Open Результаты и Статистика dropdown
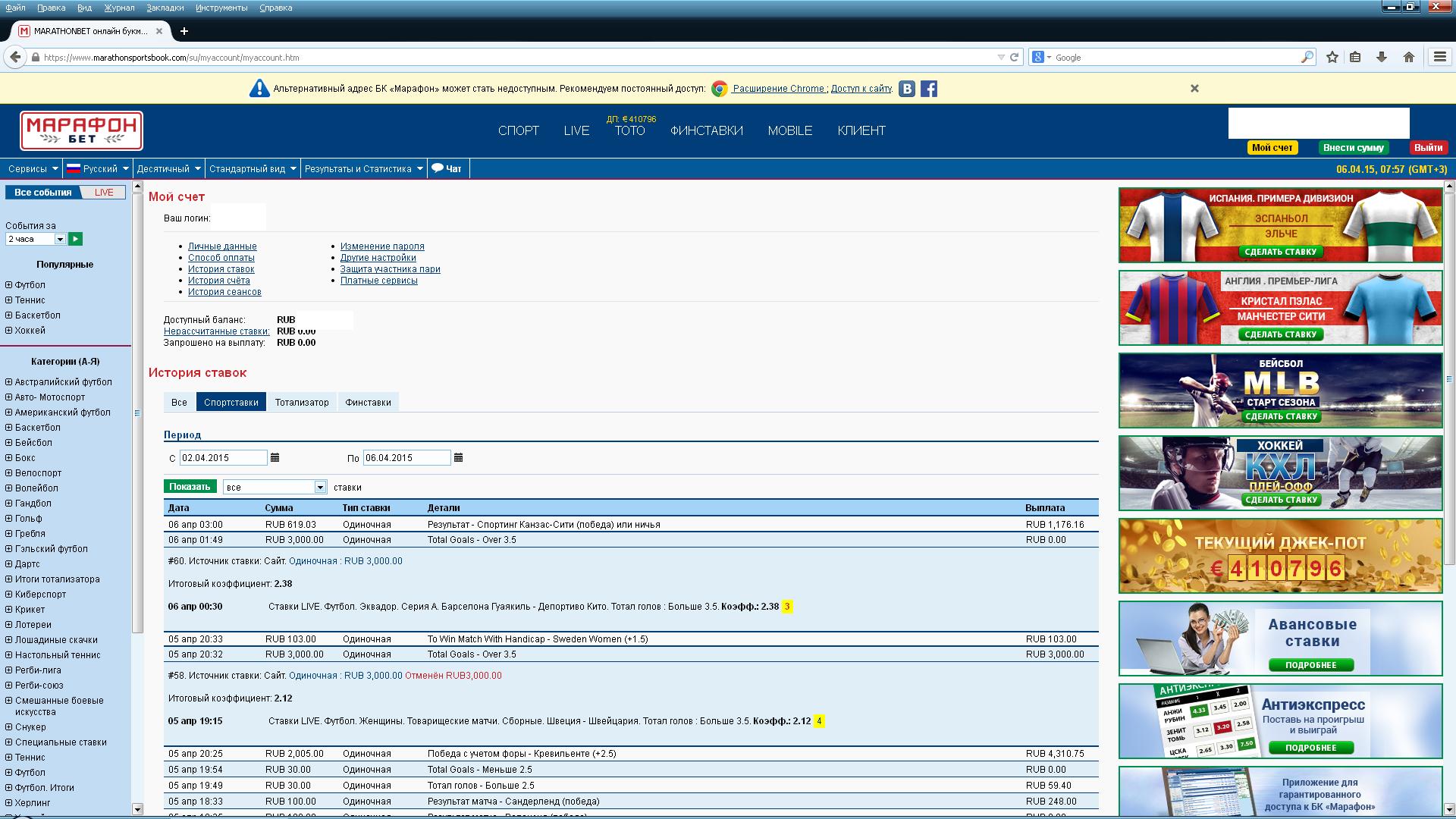This screenshot has width=1456, height=819. coord(363,168)
